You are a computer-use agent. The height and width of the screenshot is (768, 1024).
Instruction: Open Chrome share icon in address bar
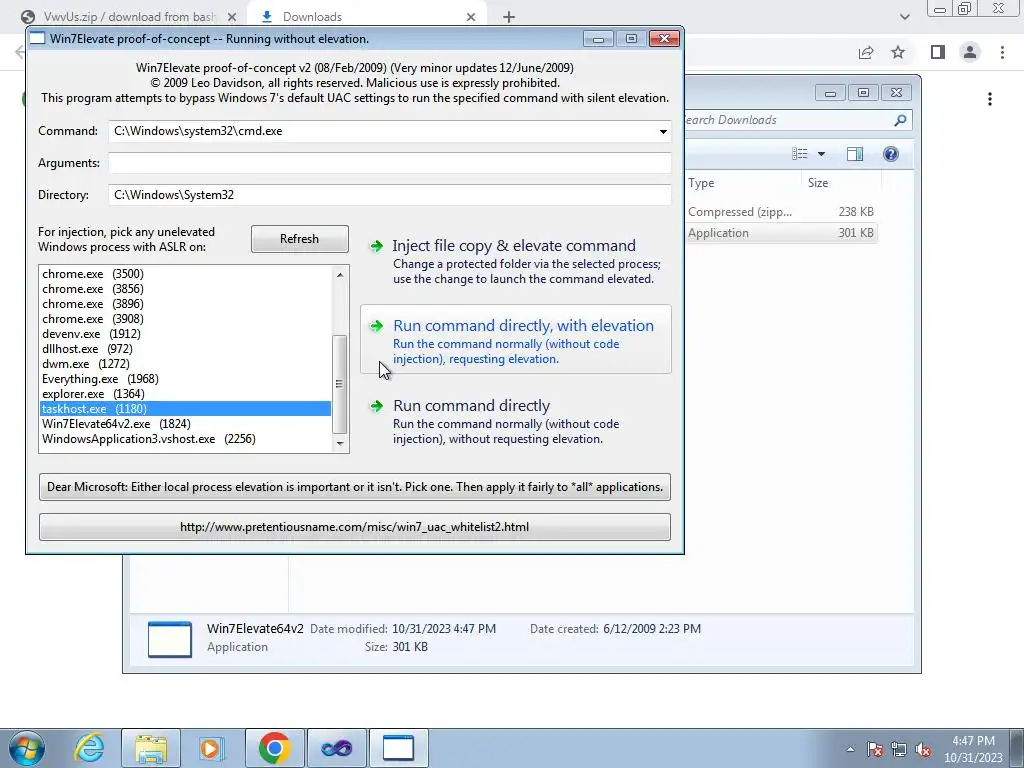pos(866,52)
